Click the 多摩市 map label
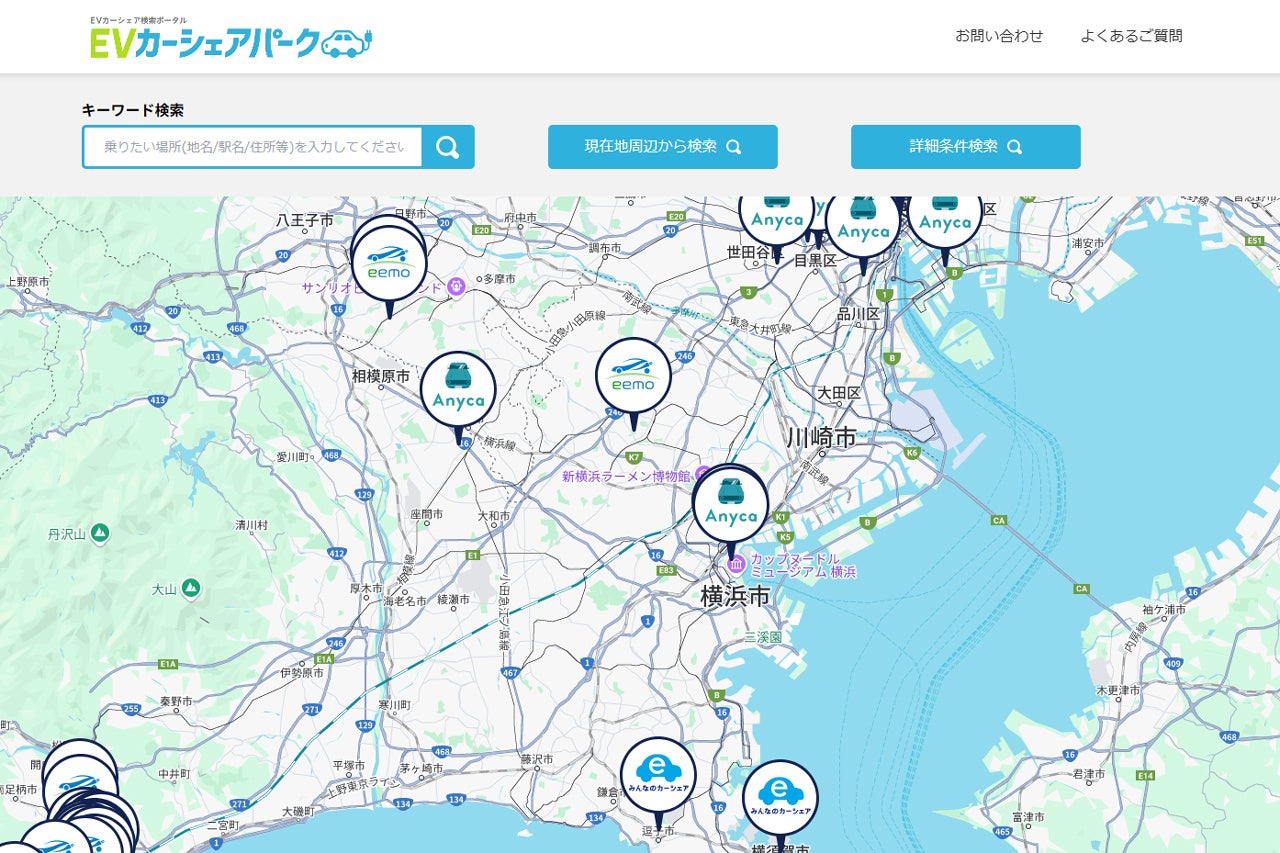Image resolution: width=1280 pixels, height=853 pixels. (x=498, y=279)
